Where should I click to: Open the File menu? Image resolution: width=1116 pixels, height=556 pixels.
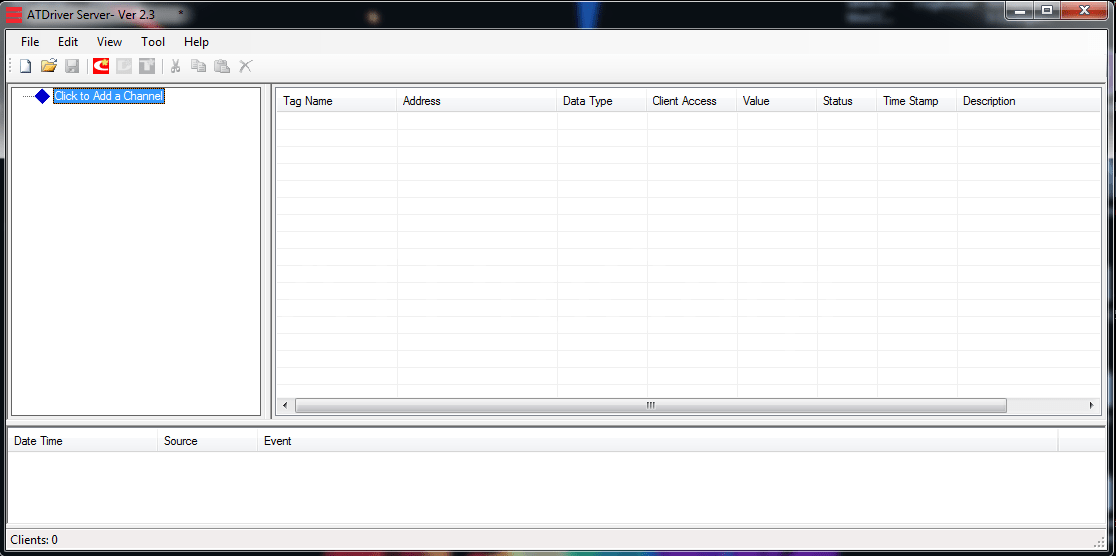tap(31, 42)
